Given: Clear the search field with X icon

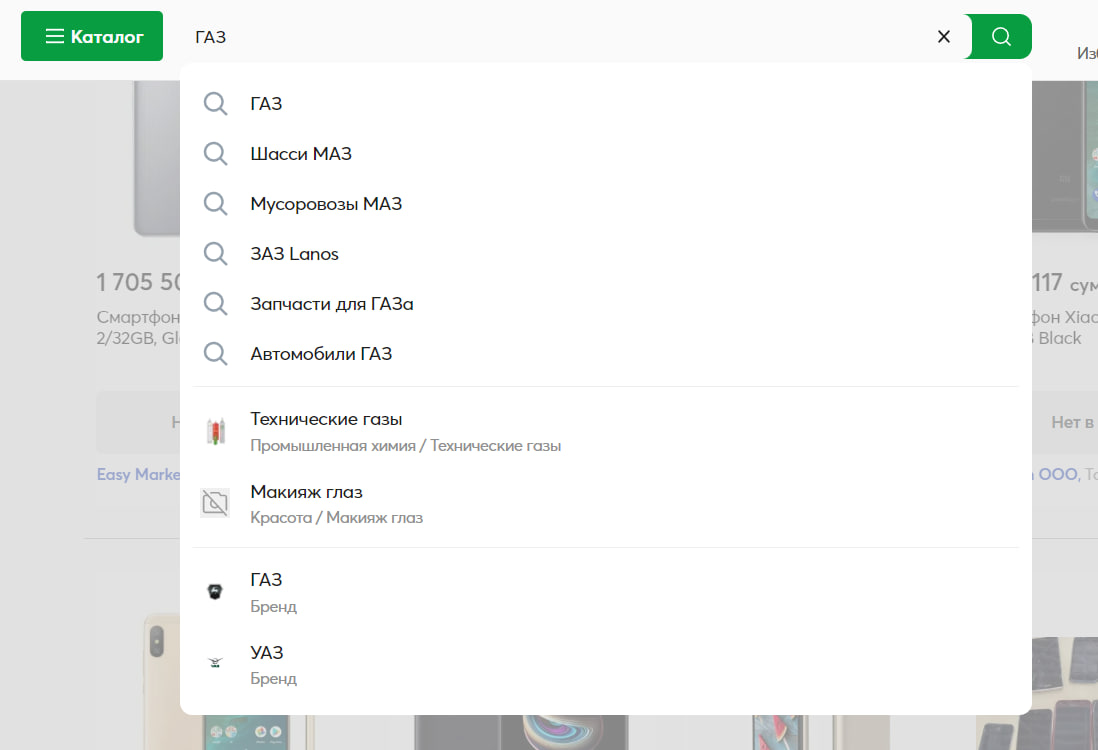Looking at the screenshot, I should click(x=943, y=36).
